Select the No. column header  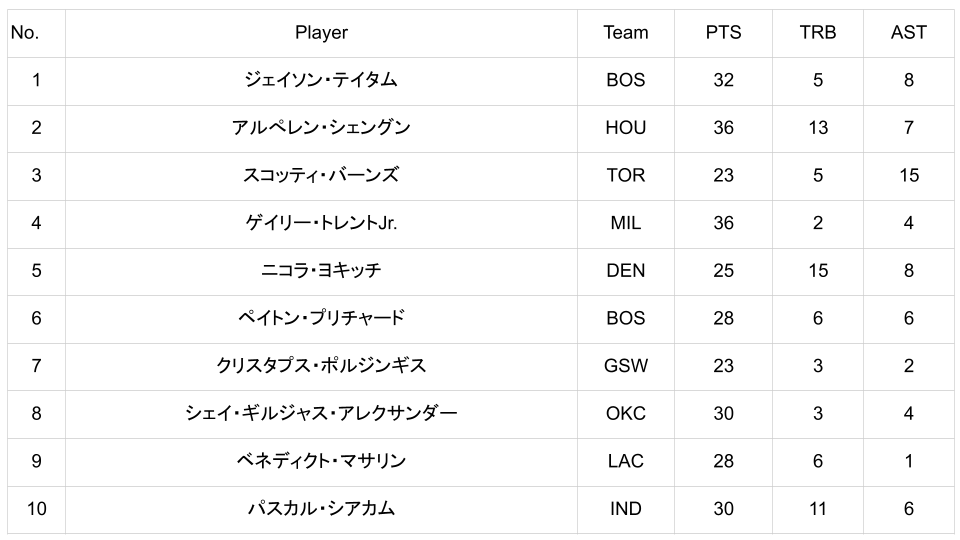pyautogui.click(x=25, y=33)
